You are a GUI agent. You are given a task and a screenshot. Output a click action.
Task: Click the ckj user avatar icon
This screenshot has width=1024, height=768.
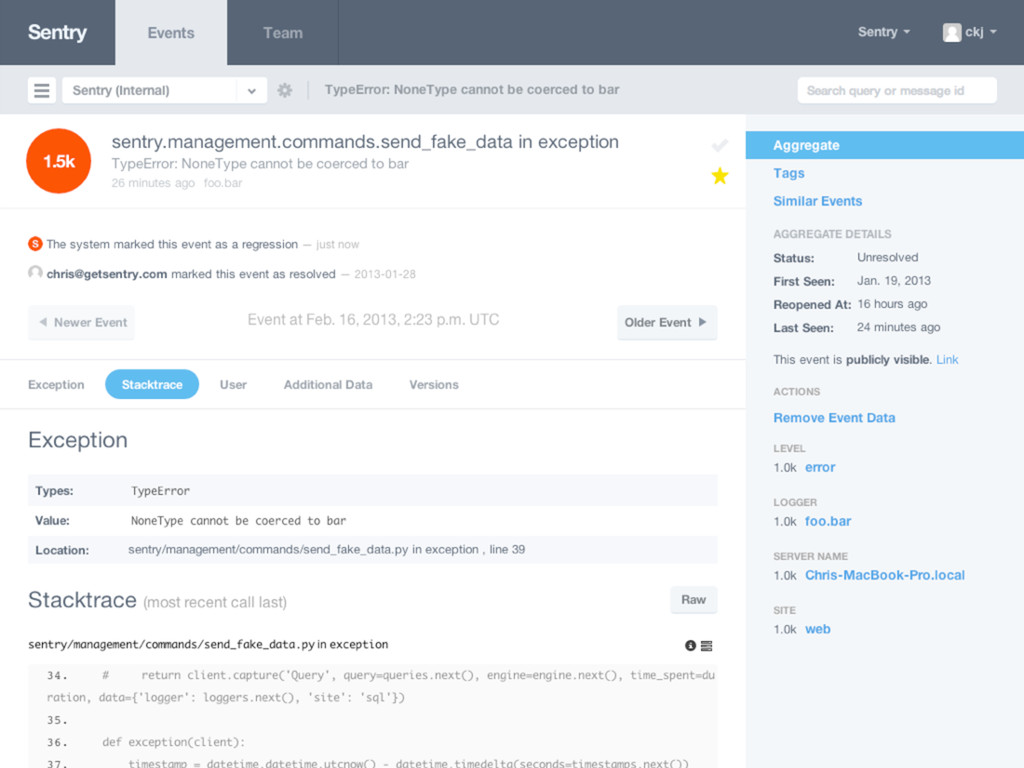pyautogui.click(x=952, y=32)
